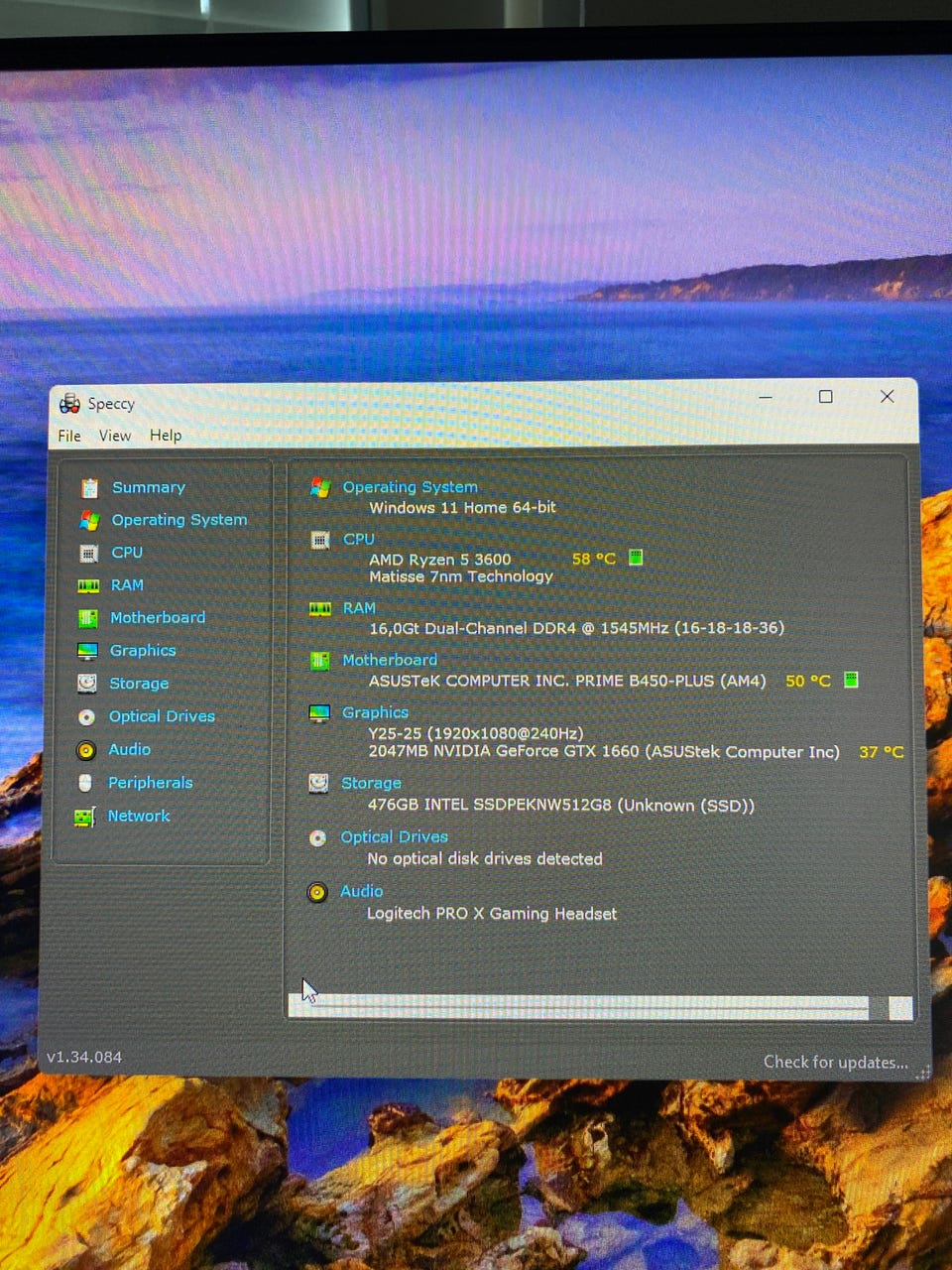Select Graphics in the sidebar

(143, 651)
